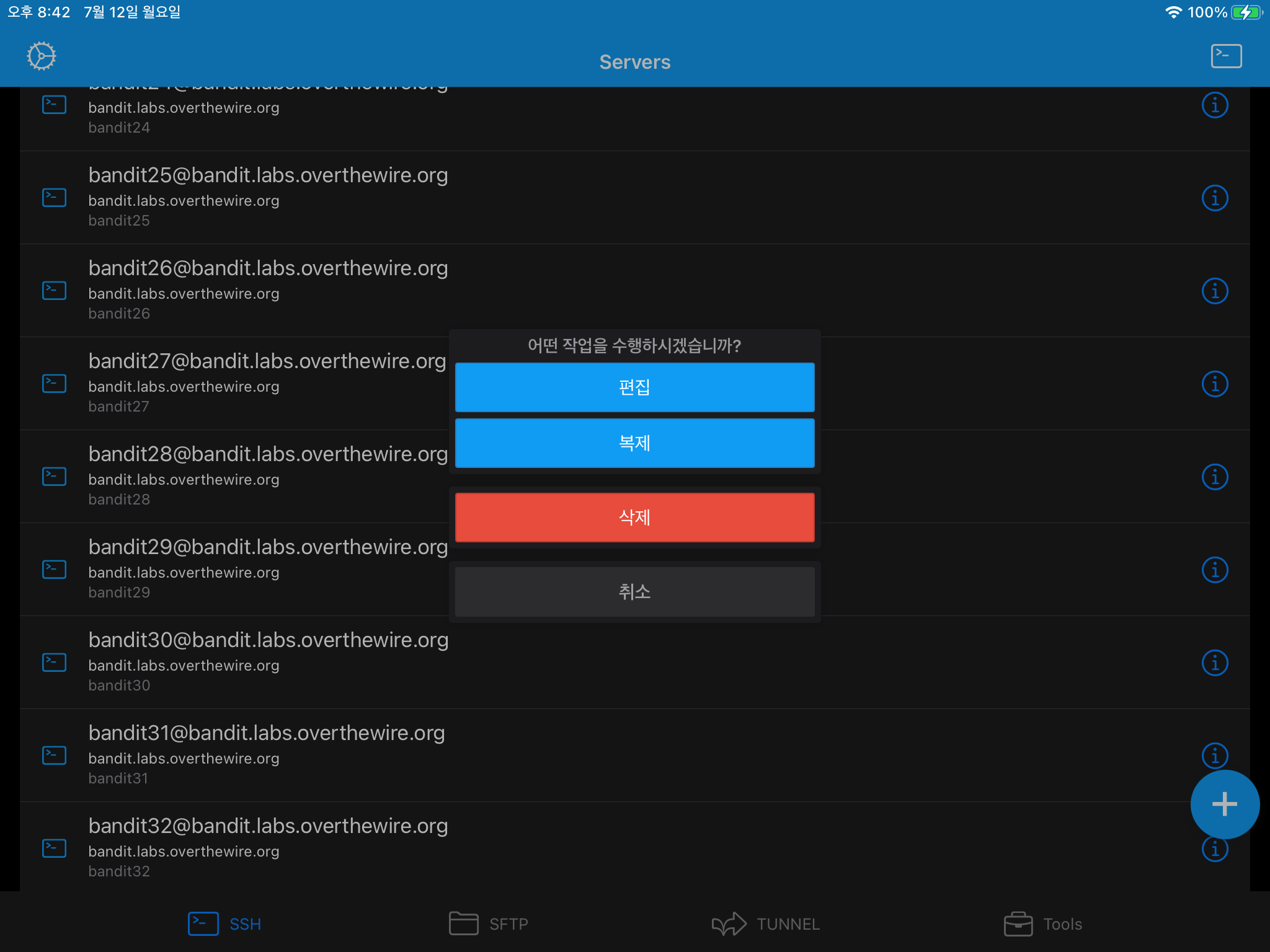
Task: Switch to the SFTP tab
Action: pos(489,924)
